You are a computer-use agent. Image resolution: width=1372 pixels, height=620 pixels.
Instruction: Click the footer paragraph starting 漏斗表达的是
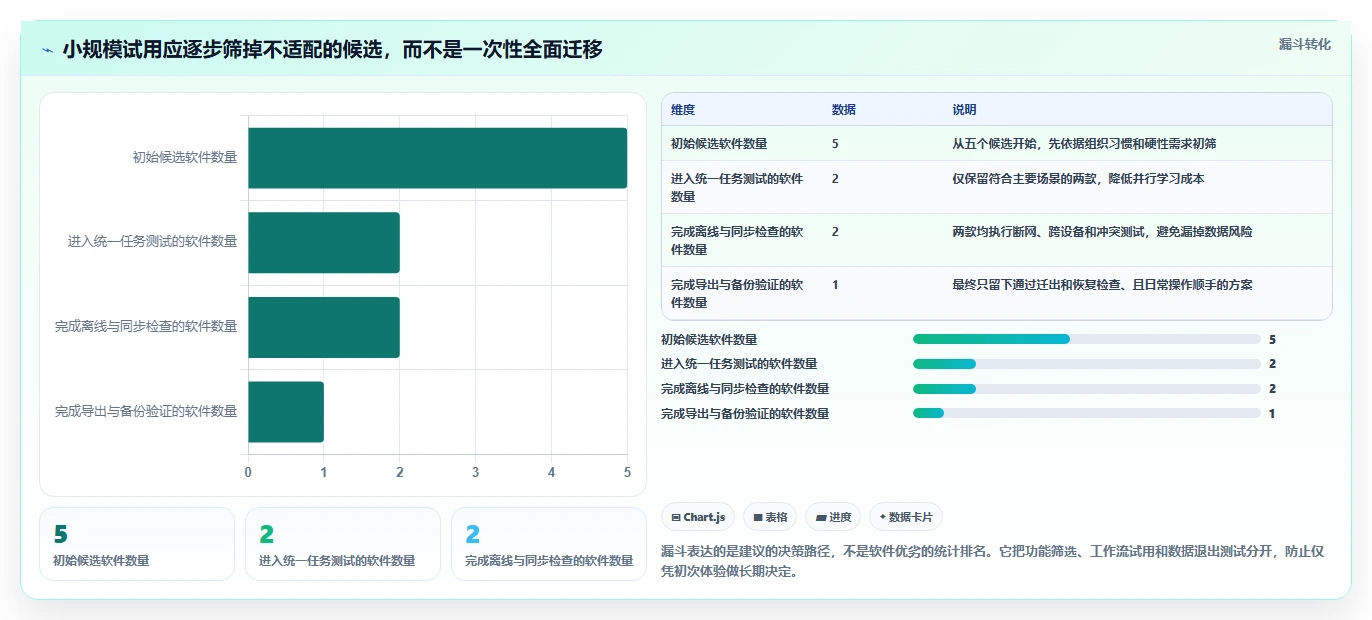tap(993, 562)
